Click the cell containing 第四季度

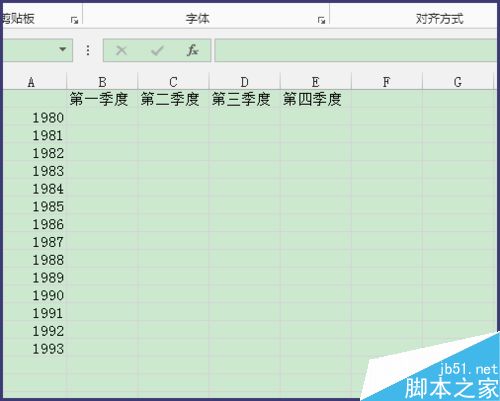(315, 99)
